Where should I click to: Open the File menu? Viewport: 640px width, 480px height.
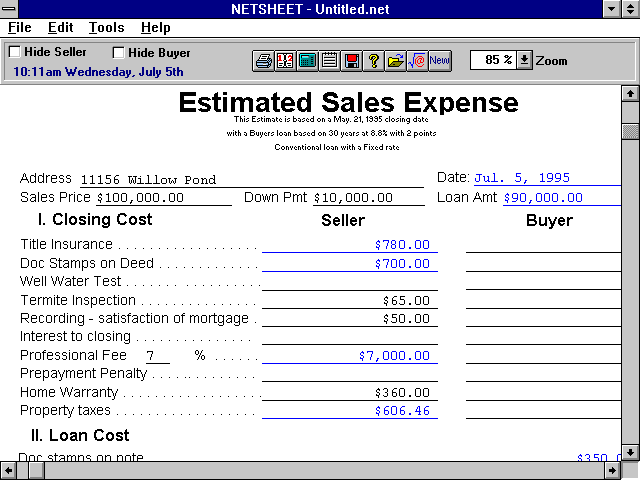coord(20,28)
